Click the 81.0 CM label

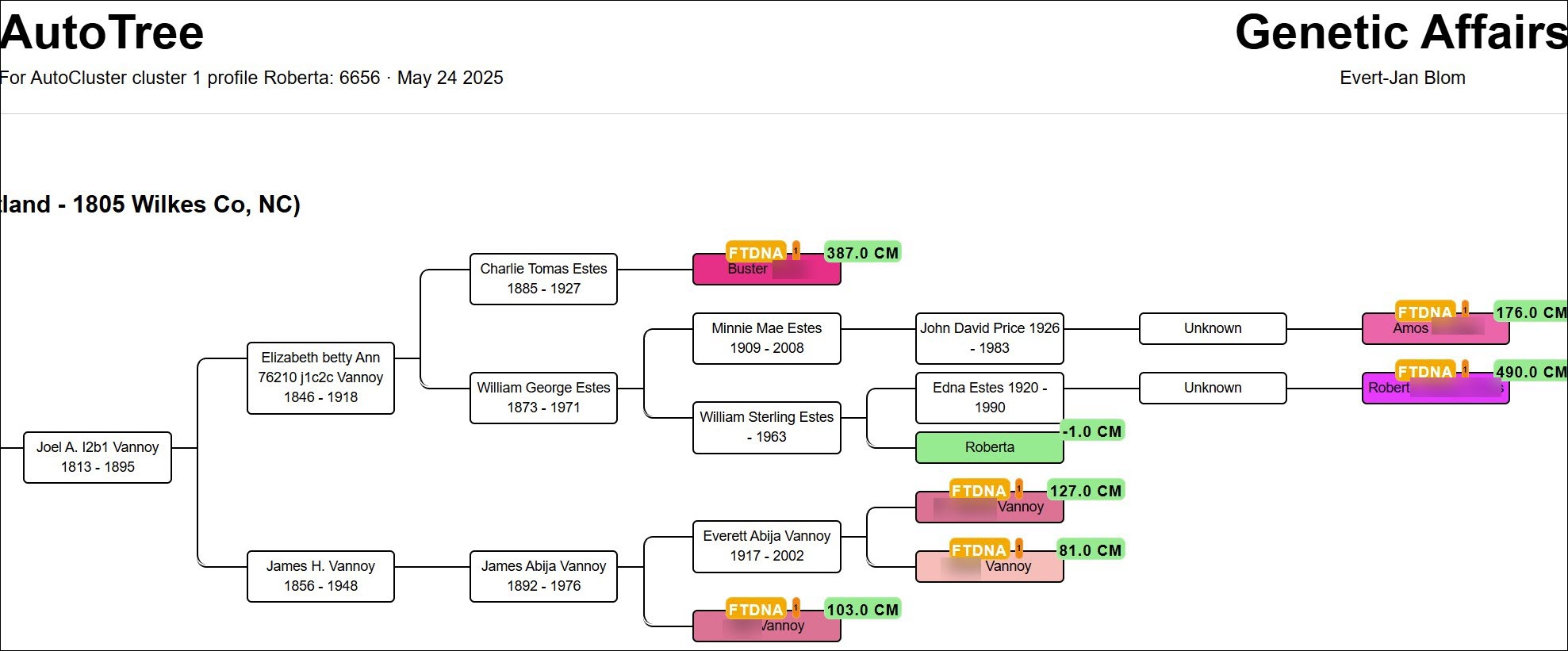click(x=1091, y=550)
